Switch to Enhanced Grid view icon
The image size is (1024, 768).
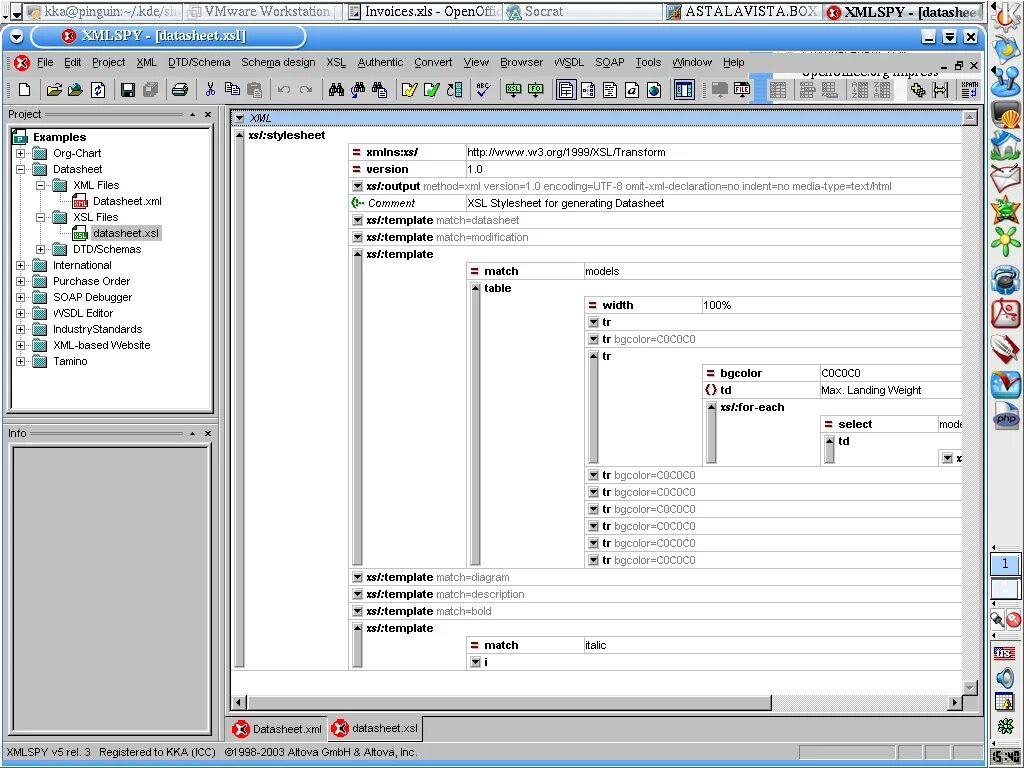[x=566, y=90]
